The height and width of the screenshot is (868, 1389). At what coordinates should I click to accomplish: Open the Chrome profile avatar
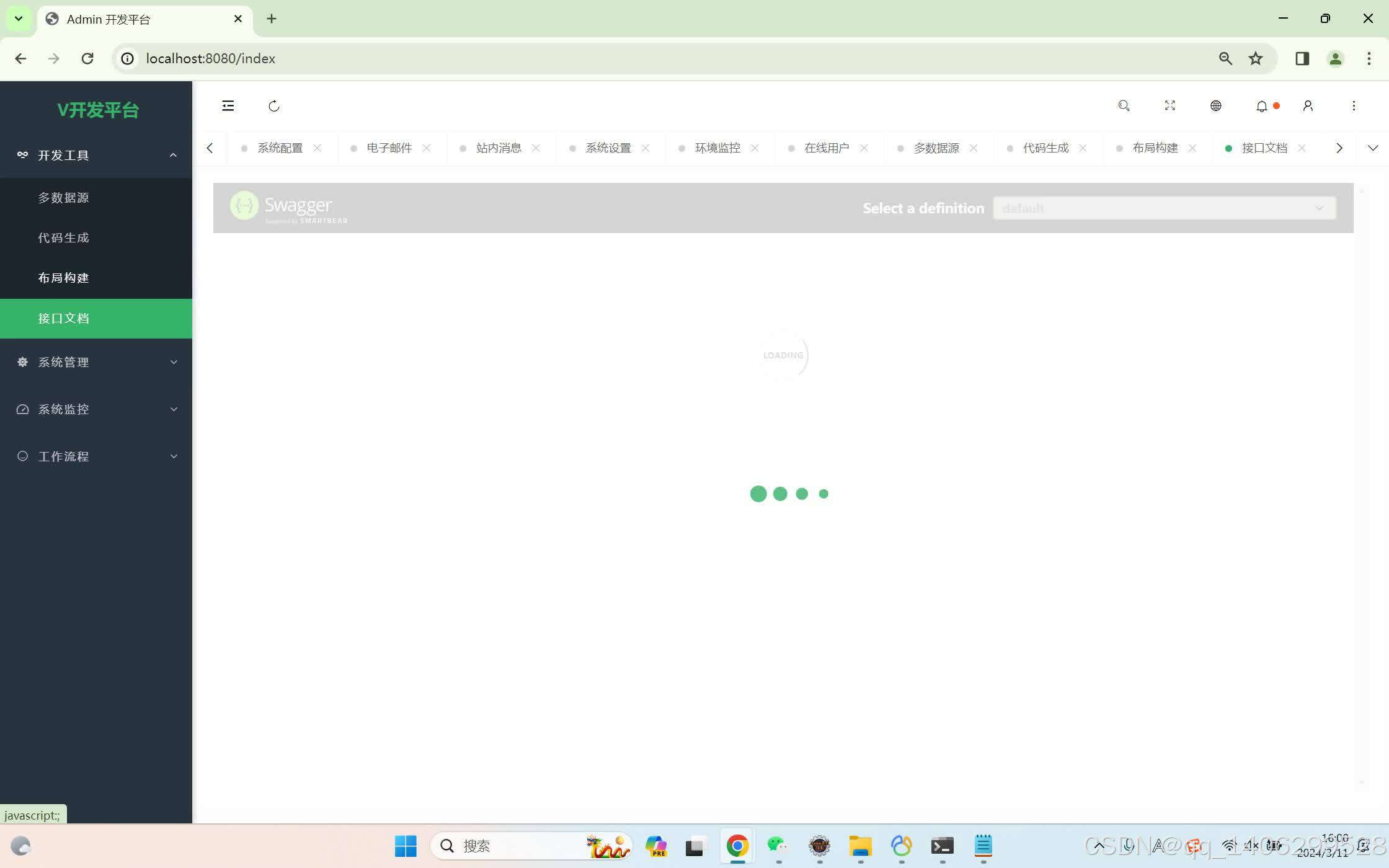coord(1336,58)
